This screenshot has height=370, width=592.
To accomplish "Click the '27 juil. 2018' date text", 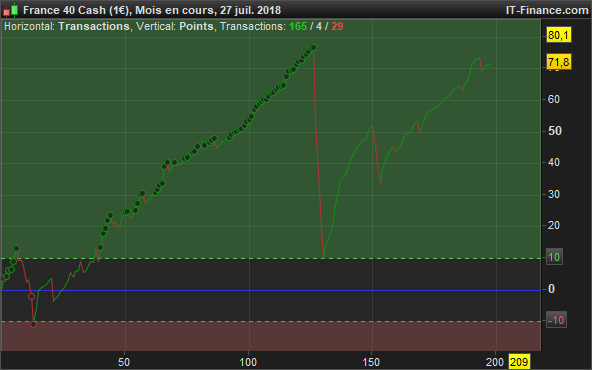I will [250, 10].
